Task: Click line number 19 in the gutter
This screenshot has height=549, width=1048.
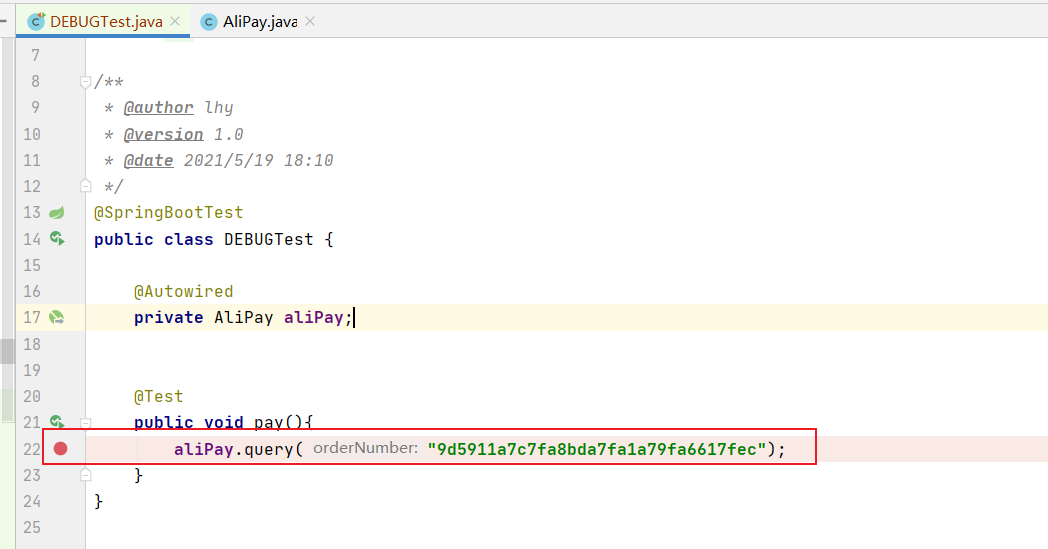Action: pyautogui.click(x=31, y=370)
